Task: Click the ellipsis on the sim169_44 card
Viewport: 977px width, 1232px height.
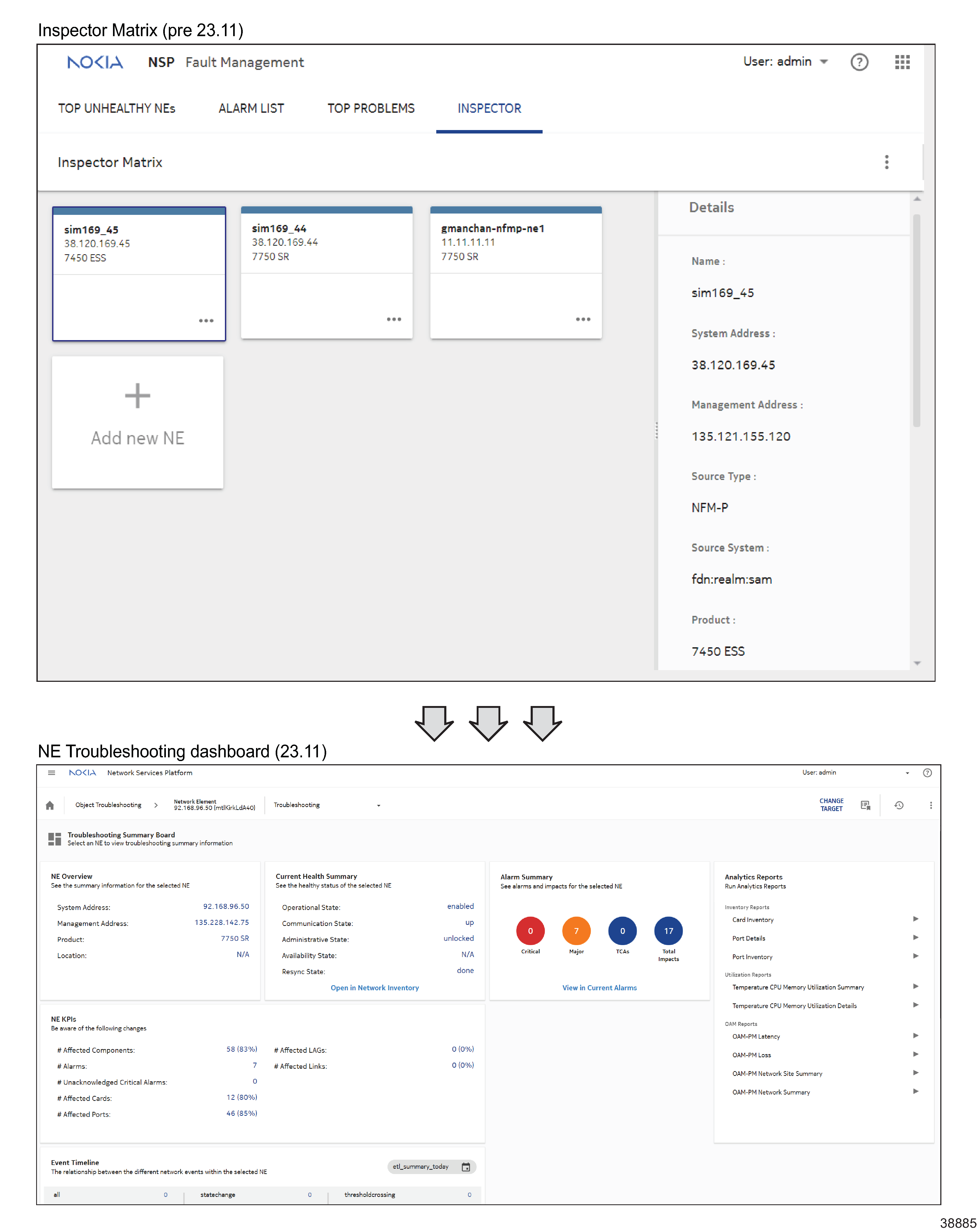Action: (394, 319)
